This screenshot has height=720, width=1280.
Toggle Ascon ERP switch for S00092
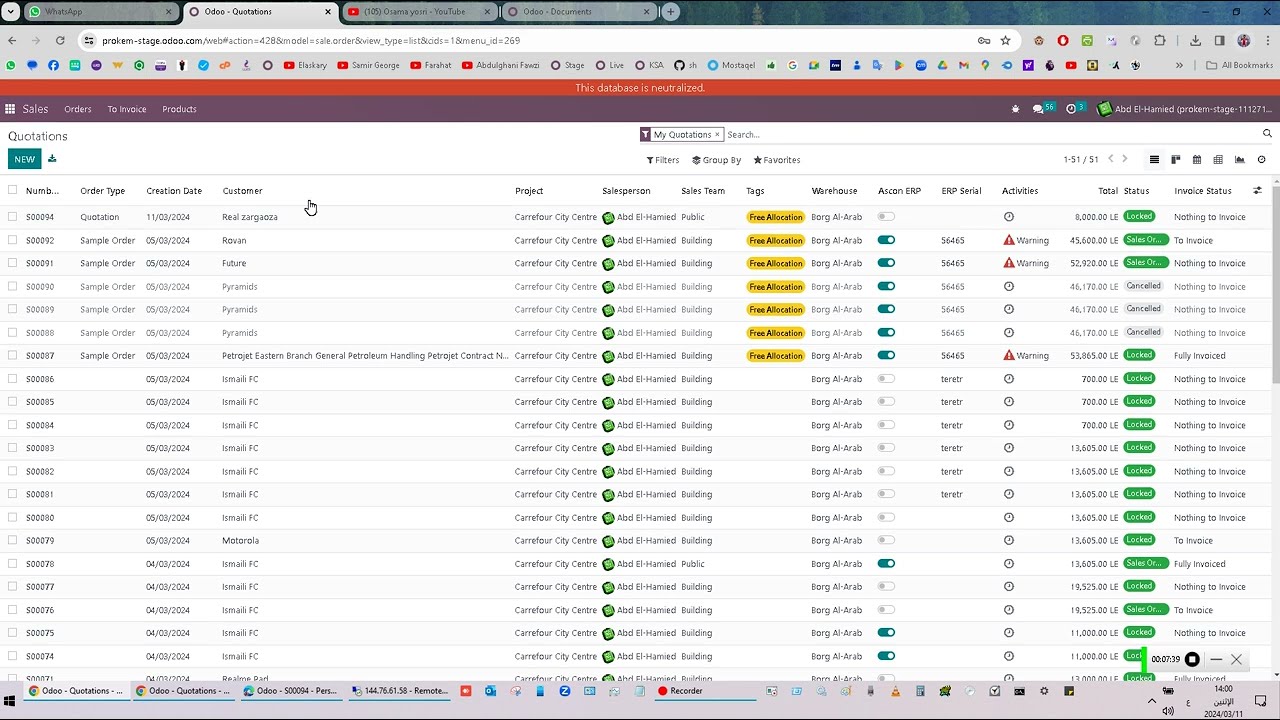(x=886, y=240)
